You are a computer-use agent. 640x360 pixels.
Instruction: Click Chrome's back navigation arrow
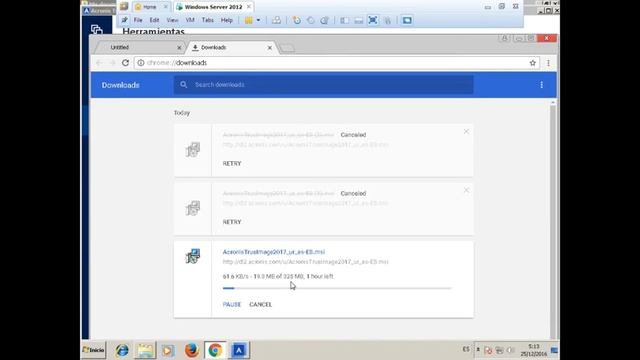(99, 63)
